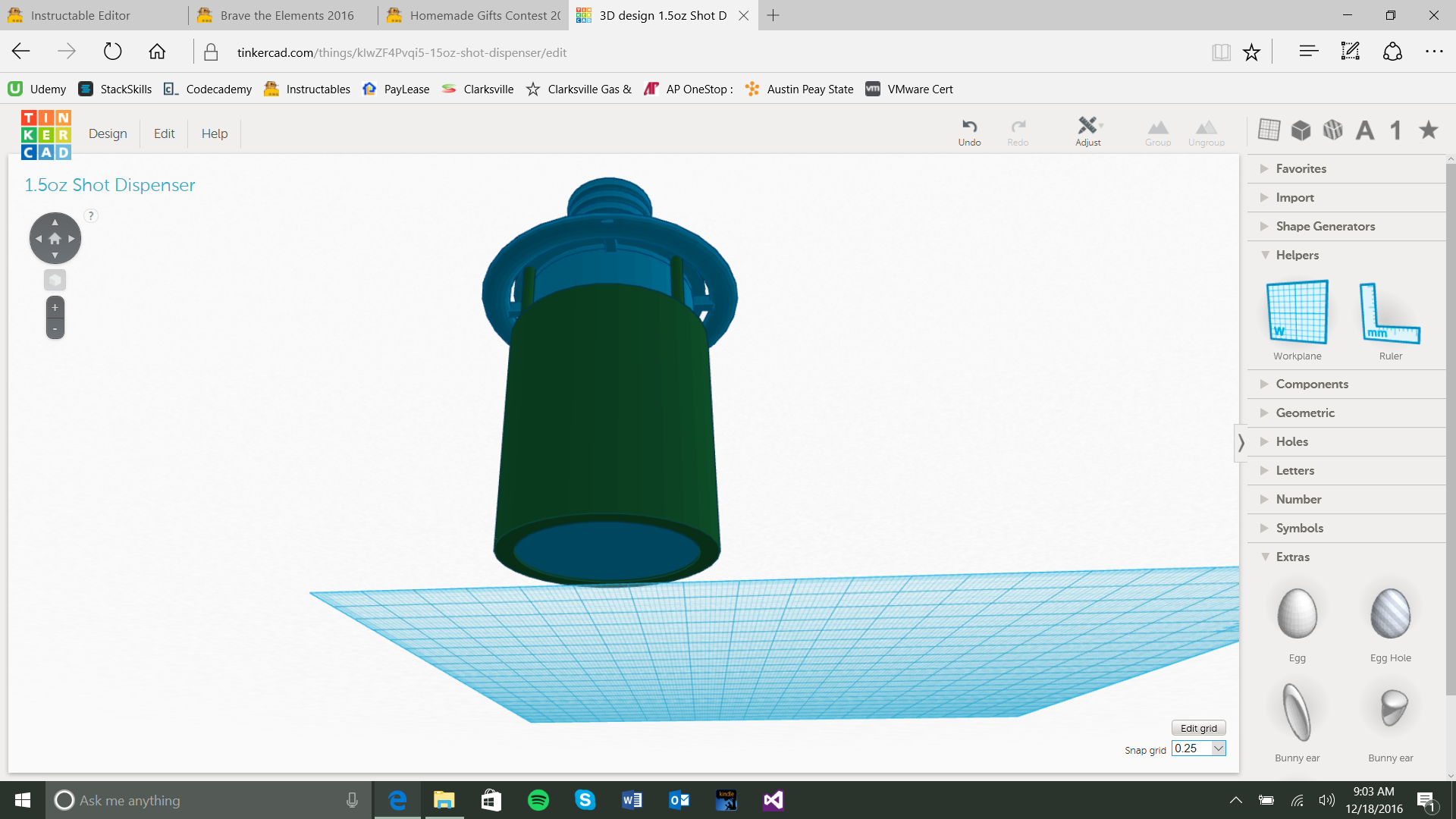
Task: Click the home view navigation button
Action: point(55,238)
